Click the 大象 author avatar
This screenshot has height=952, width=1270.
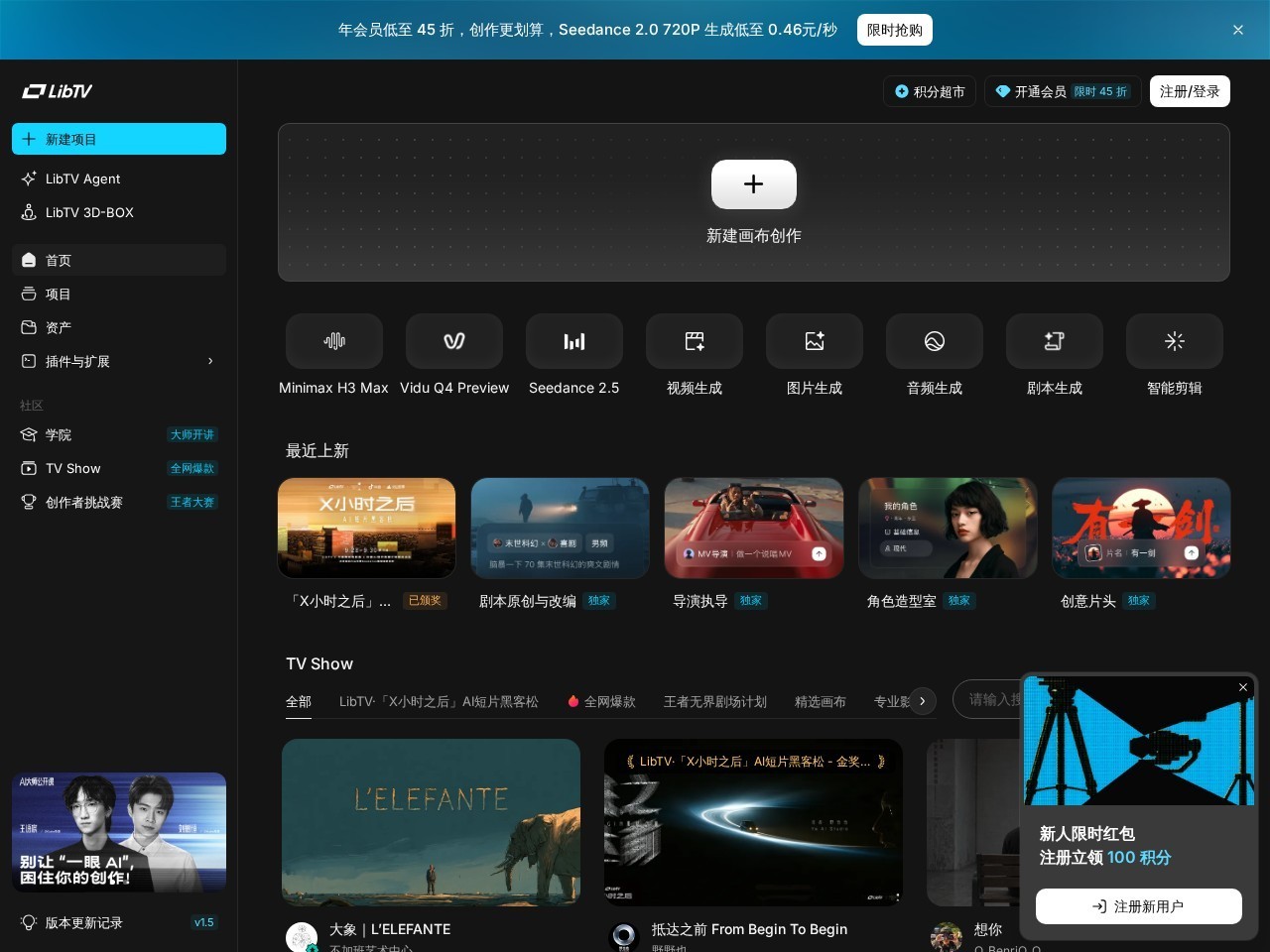tap(302, 937)
